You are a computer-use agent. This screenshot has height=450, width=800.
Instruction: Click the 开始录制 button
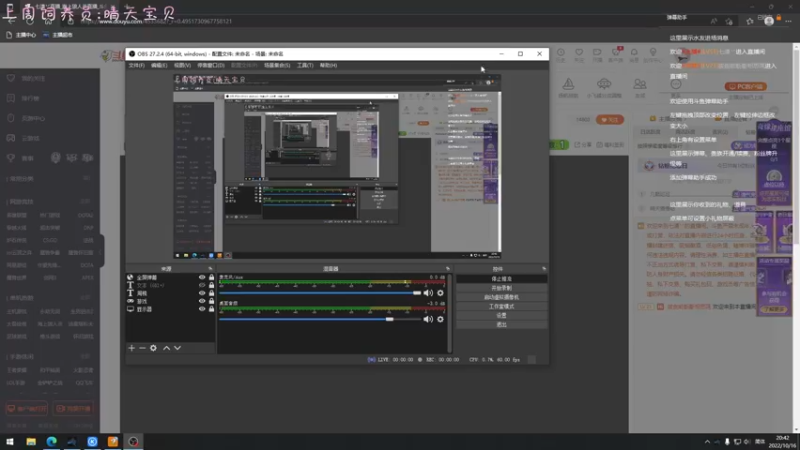502,288
